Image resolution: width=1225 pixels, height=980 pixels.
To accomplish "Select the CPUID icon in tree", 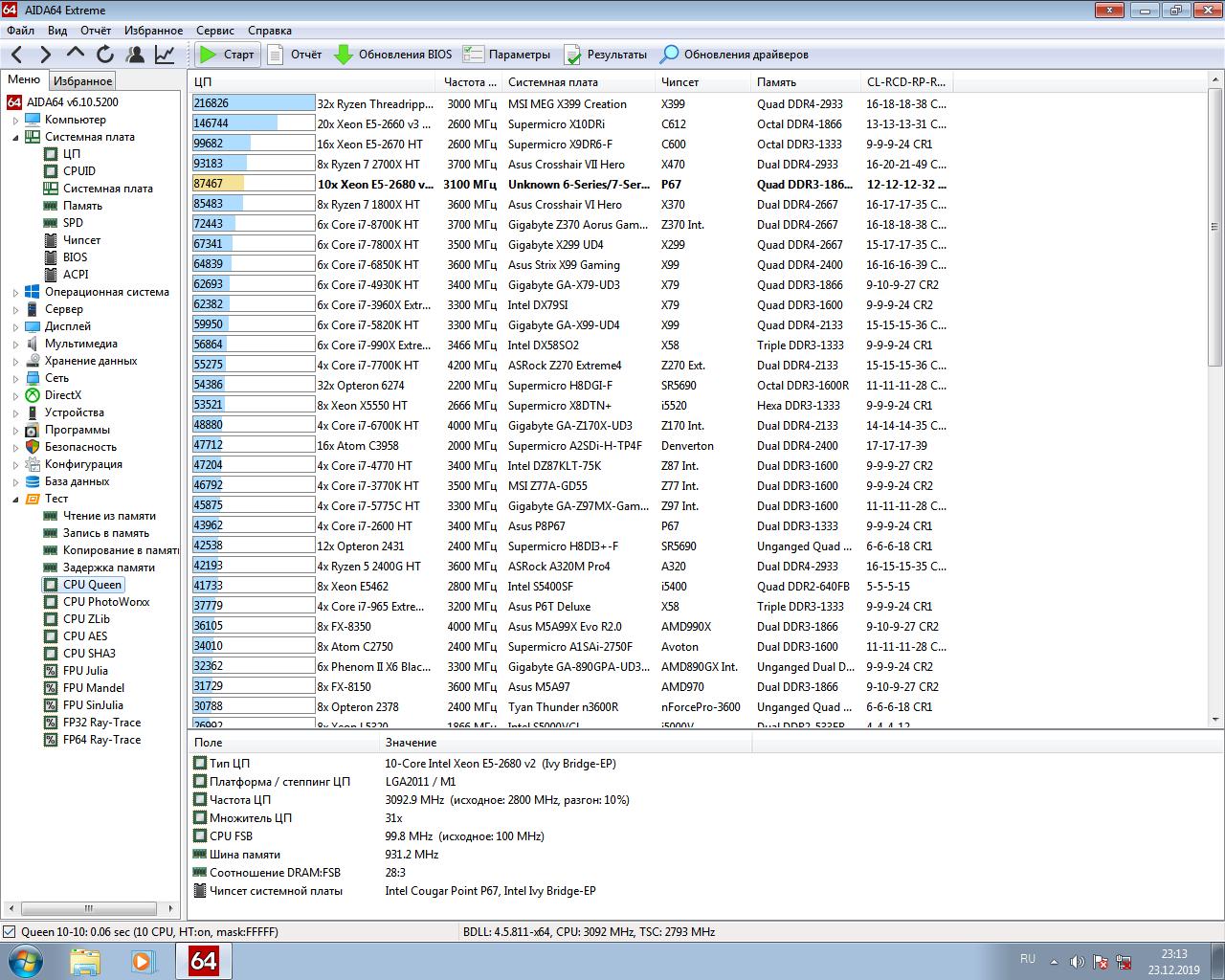I will point(51,171).
